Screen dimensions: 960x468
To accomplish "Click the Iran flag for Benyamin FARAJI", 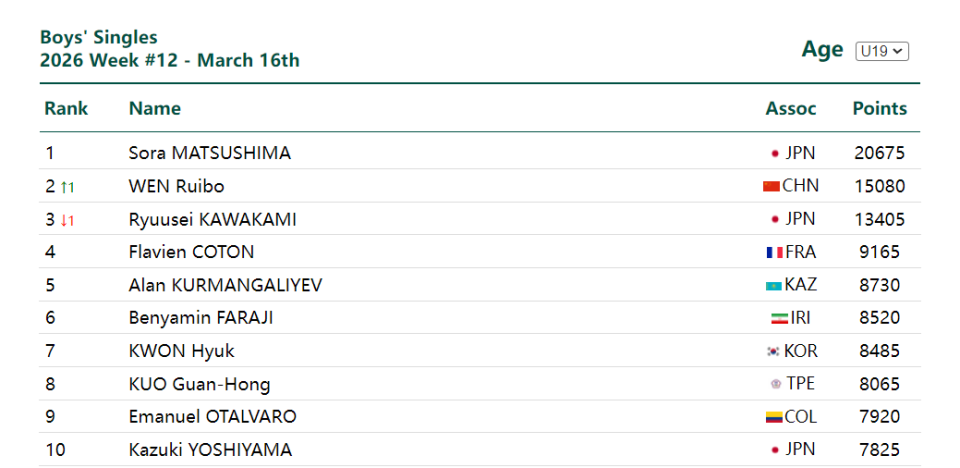I will (x=779, y=319).
